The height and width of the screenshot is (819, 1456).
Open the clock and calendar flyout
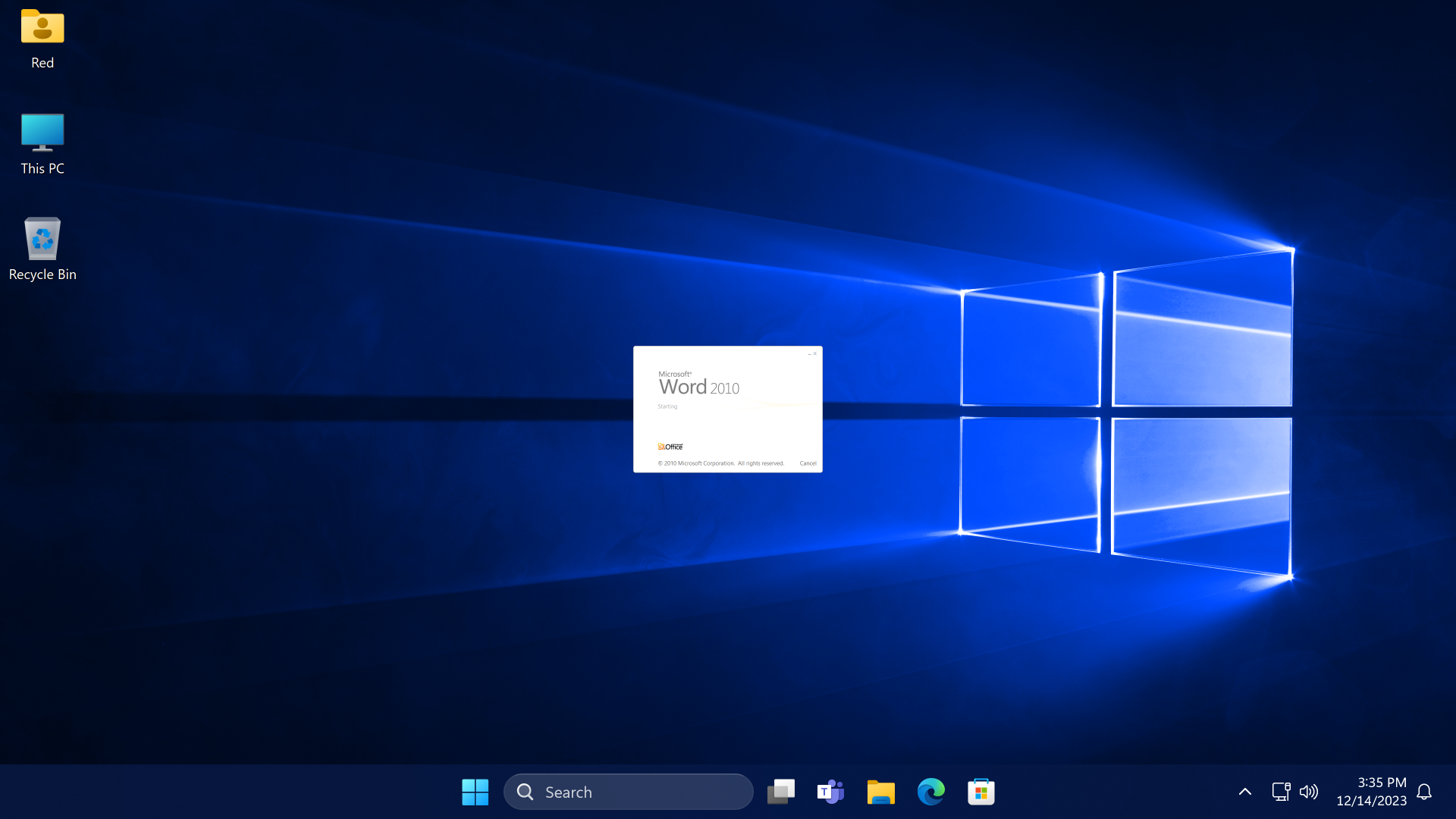tap(1371, 792)
